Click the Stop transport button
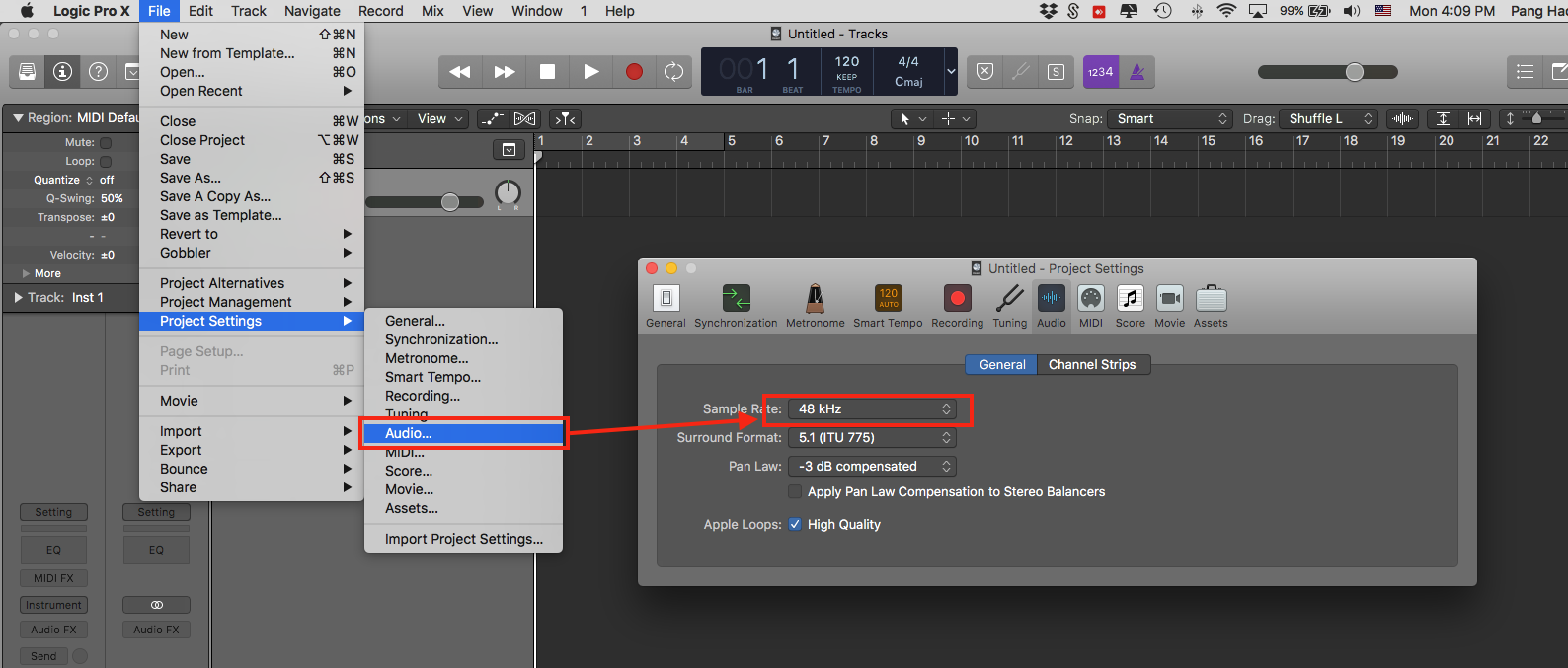The height and width of the screenshot is (668, 1568). pyautogui.click(x=547, y=71)
